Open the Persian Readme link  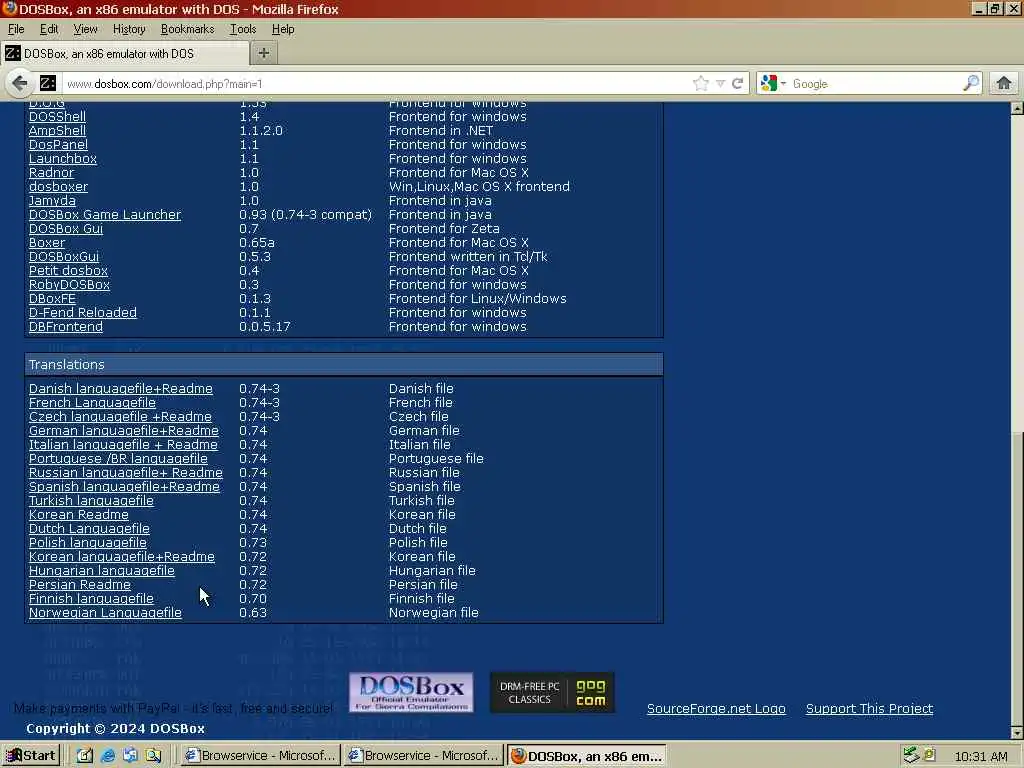(x=80, y=585)
